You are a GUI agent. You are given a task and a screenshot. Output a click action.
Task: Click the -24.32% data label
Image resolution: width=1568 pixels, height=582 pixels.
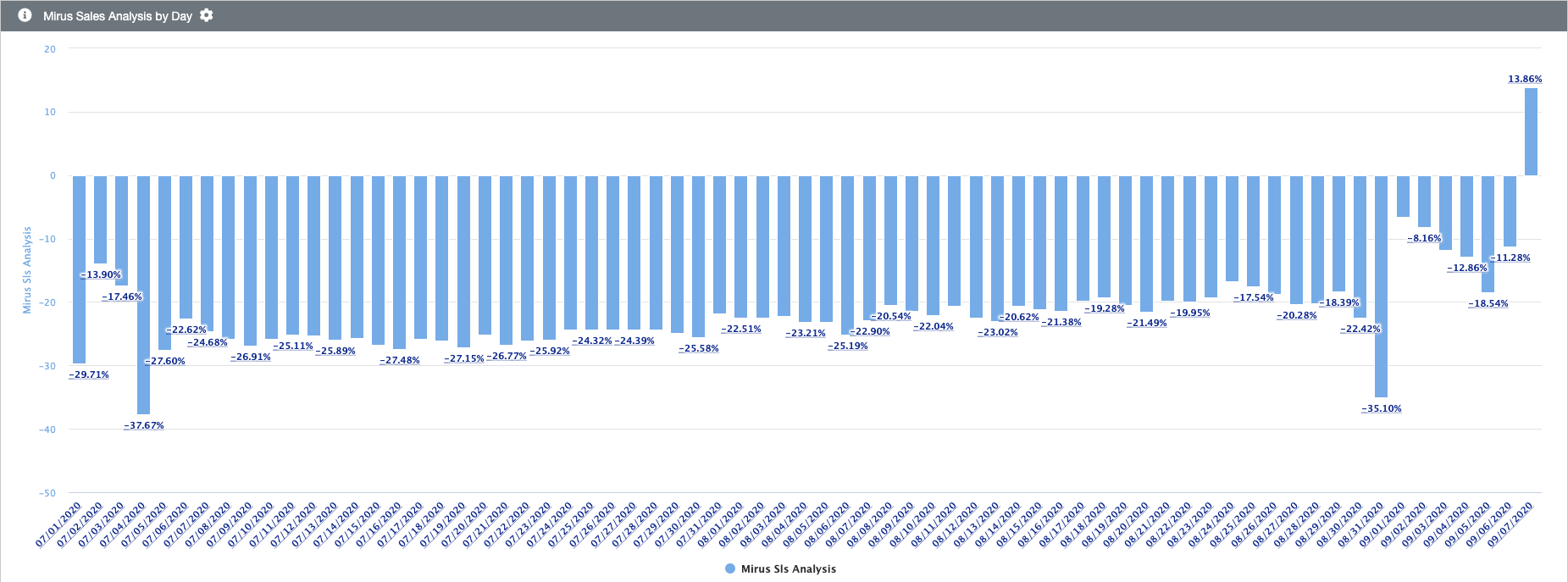point(592,341)
